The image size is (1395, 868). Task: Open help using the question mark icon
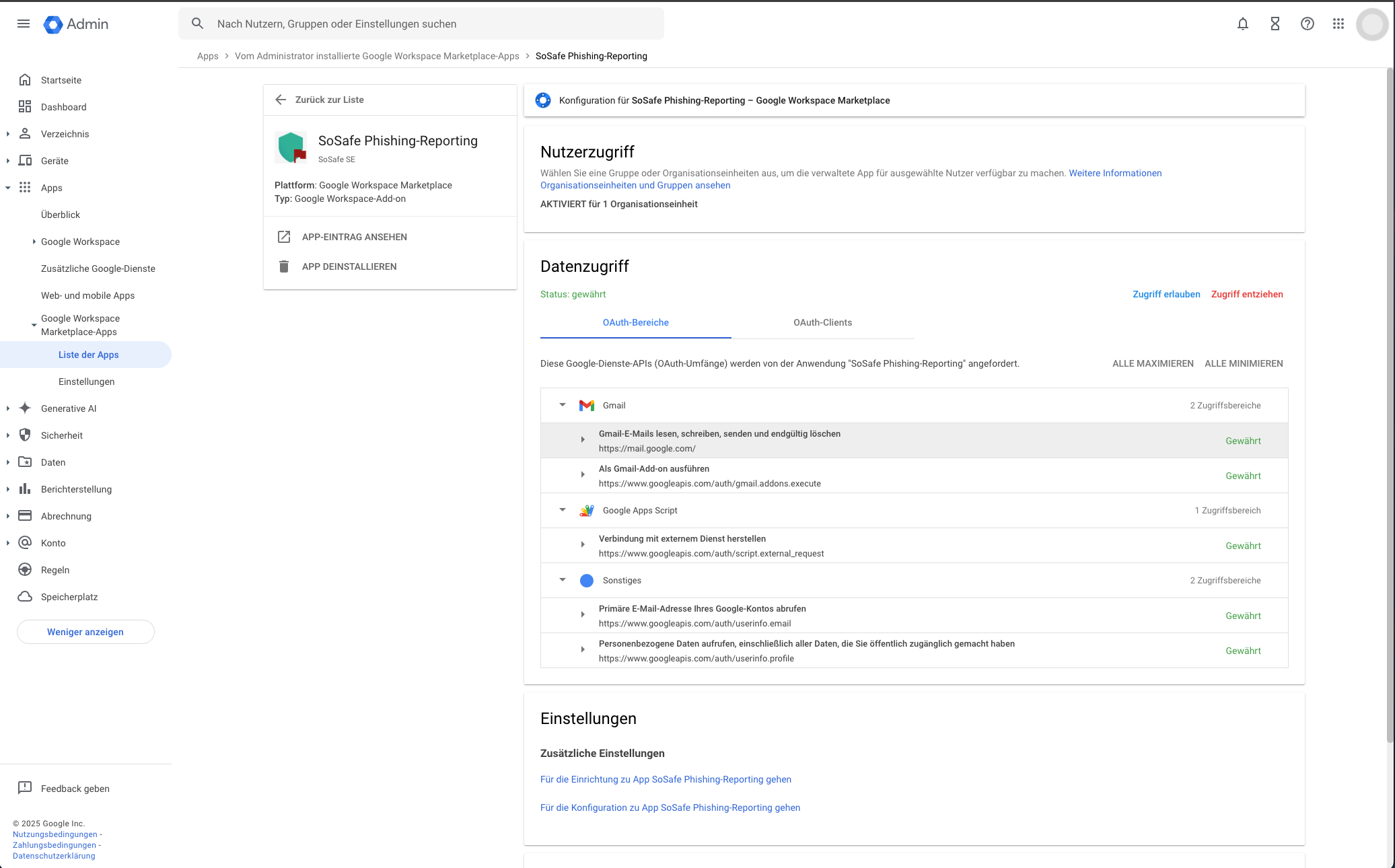(1306, 24)
